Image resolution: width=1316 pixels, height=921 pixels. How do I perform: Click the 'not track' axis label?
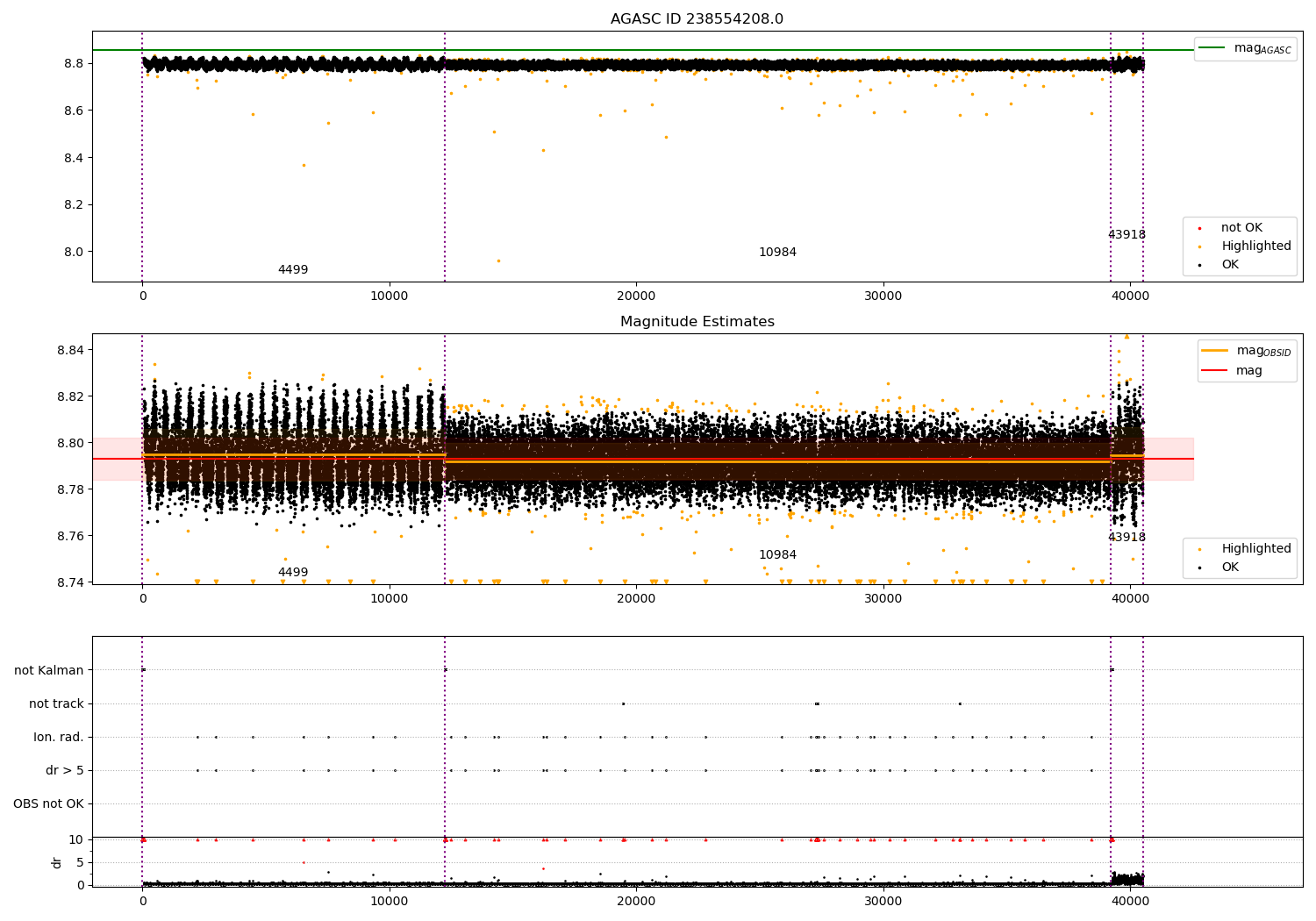56,704
